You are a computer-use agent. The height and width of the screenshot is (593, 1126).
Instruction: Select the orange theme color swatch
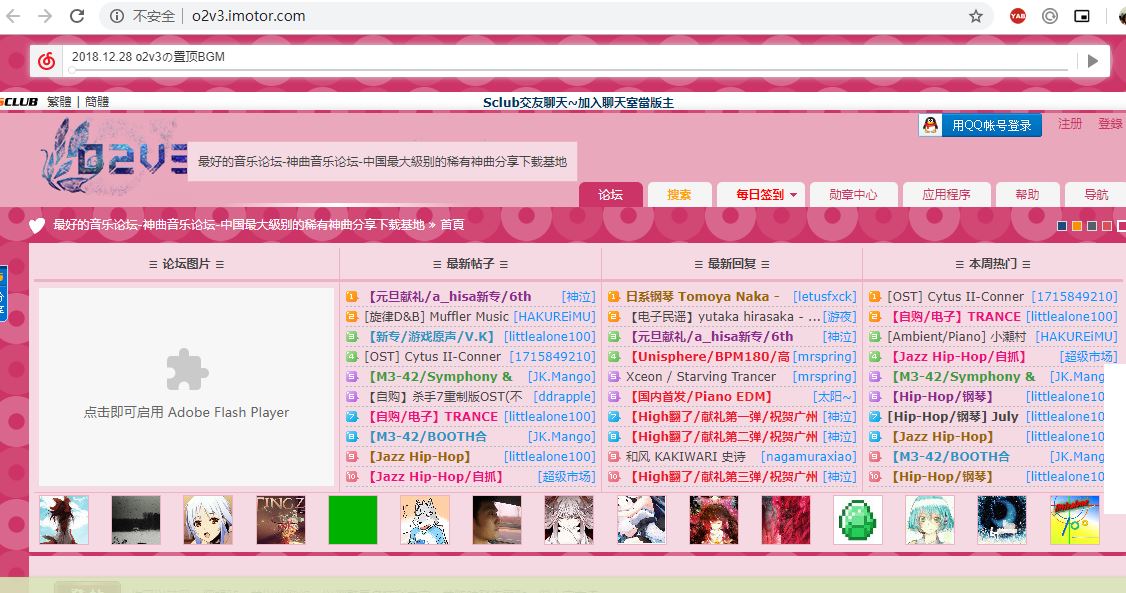tap(1077, 226)
